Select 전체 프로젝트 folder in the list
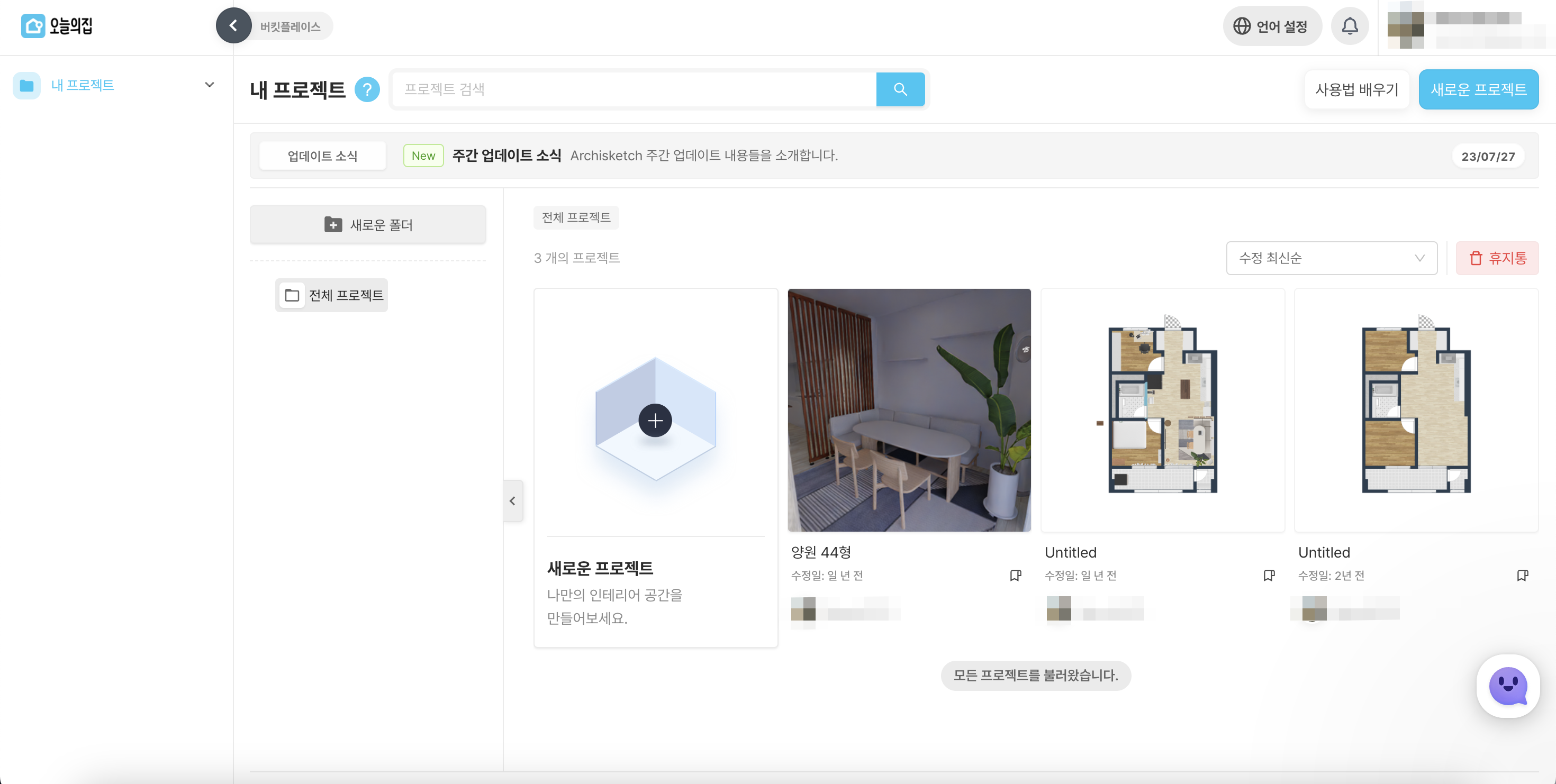Screen dimensions: 1556x784 [332, 295]
